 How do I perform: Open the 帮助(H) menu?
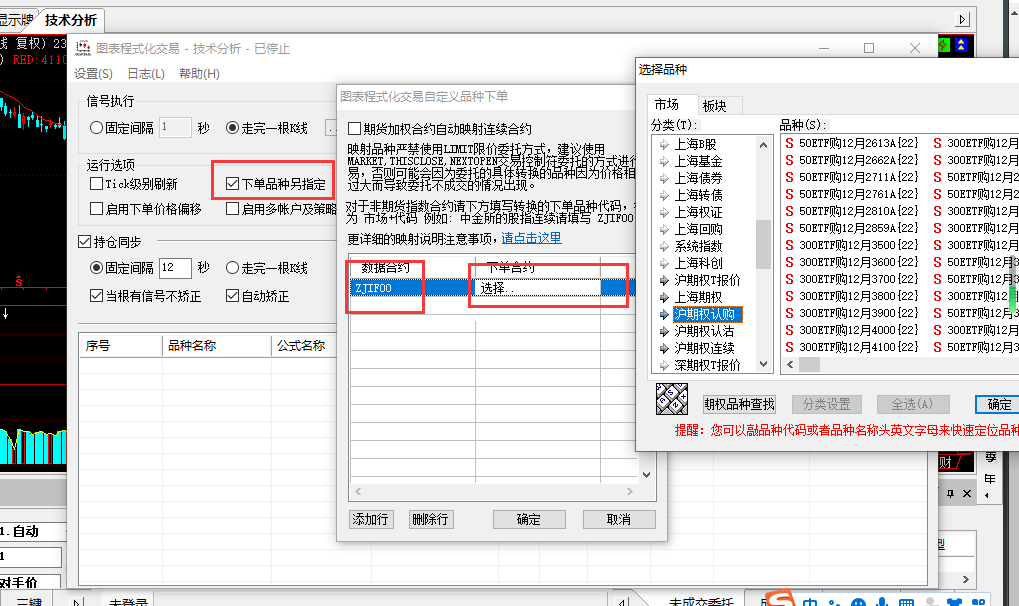(x=200, y=73)
